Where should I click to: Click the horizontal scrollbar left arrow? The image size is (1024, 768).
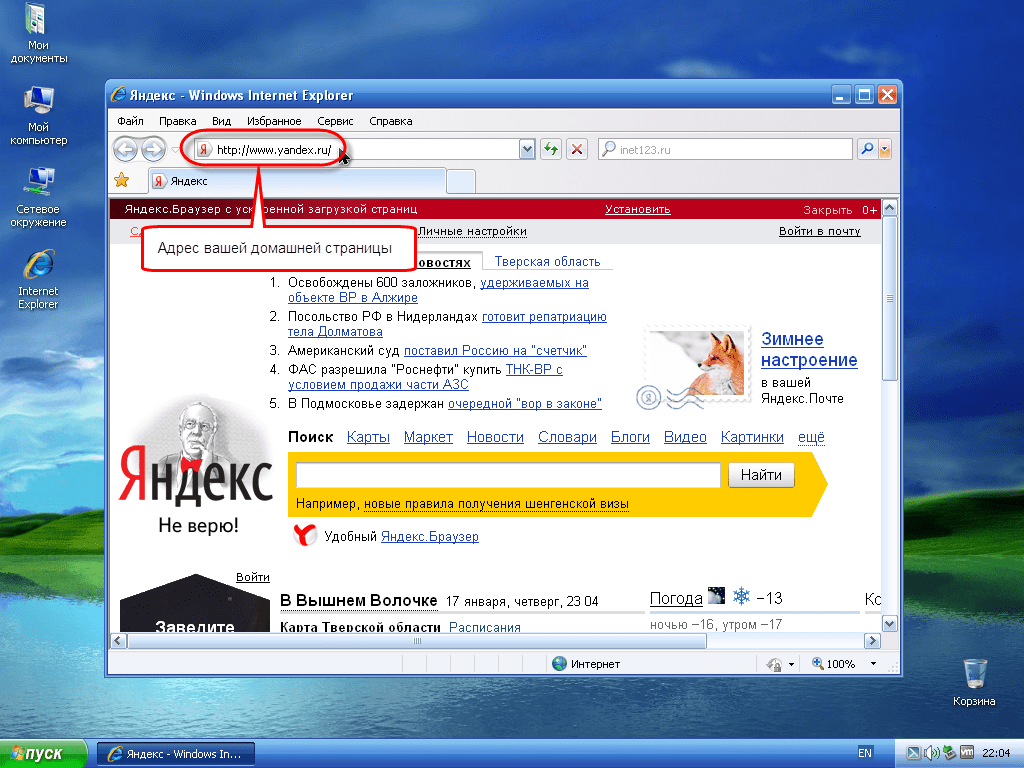pyautogui.click(x=118, y=641)
